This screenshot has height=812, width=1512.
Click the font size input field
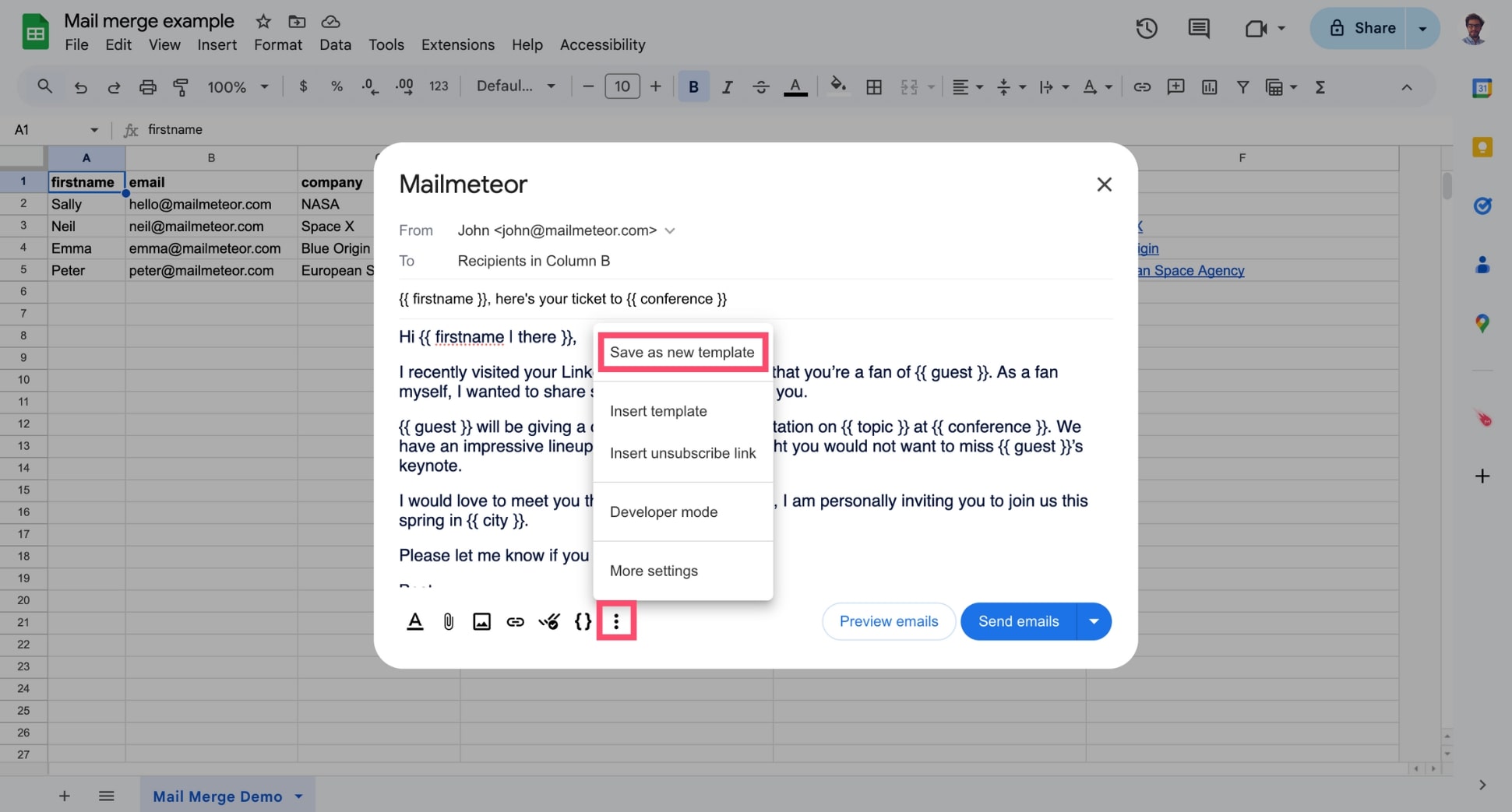(x=622, y=86)
